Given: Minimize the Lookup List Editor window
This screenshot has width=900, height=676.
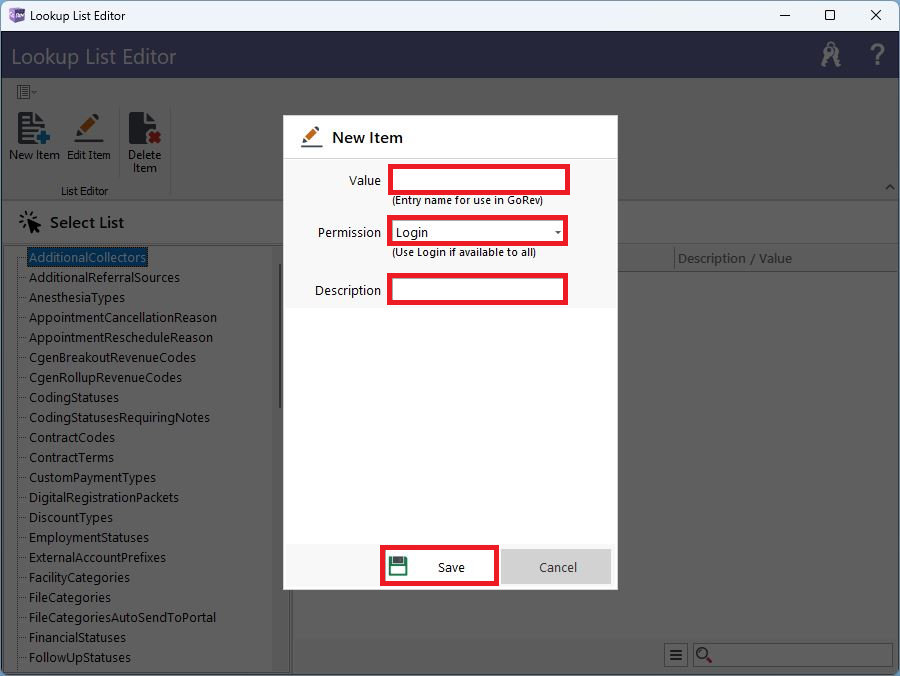Looking at the screenshot, I should click(x=785, y=15).
